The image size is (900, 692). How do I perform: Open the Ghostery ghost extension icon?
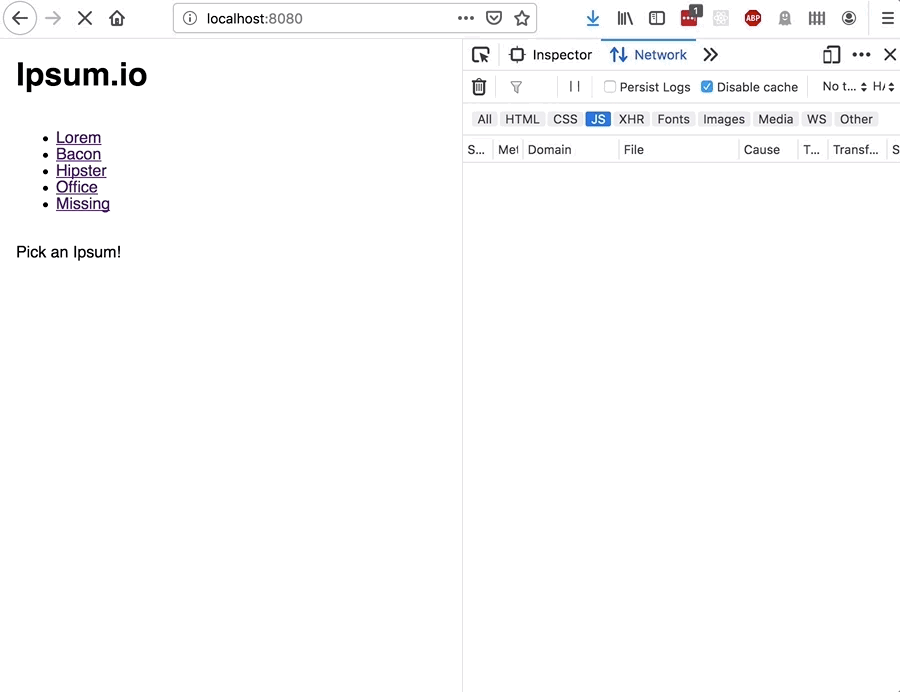click(785, 18)
